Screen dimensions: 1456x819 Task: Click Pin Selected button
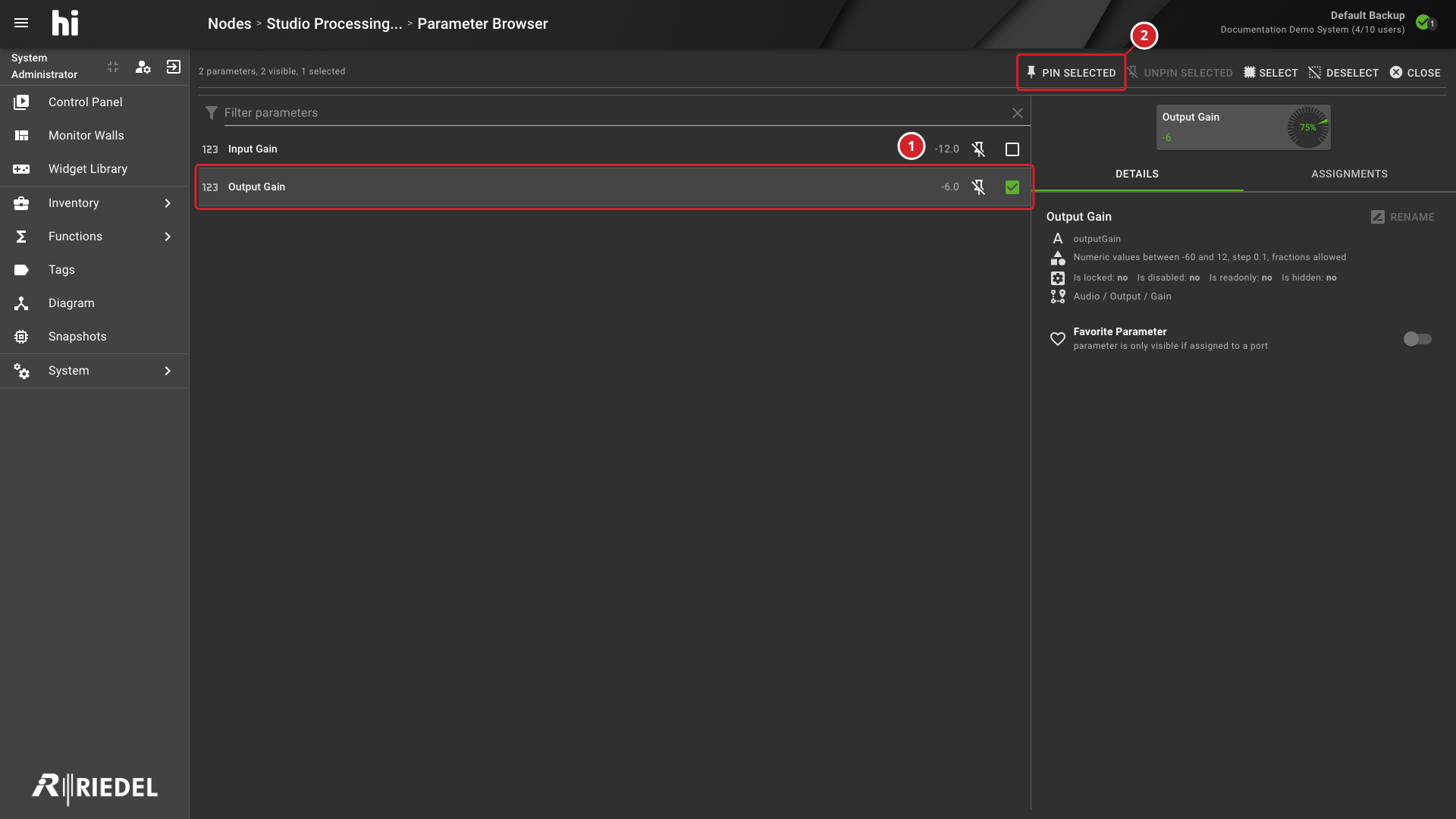[x=1071, y=73]
